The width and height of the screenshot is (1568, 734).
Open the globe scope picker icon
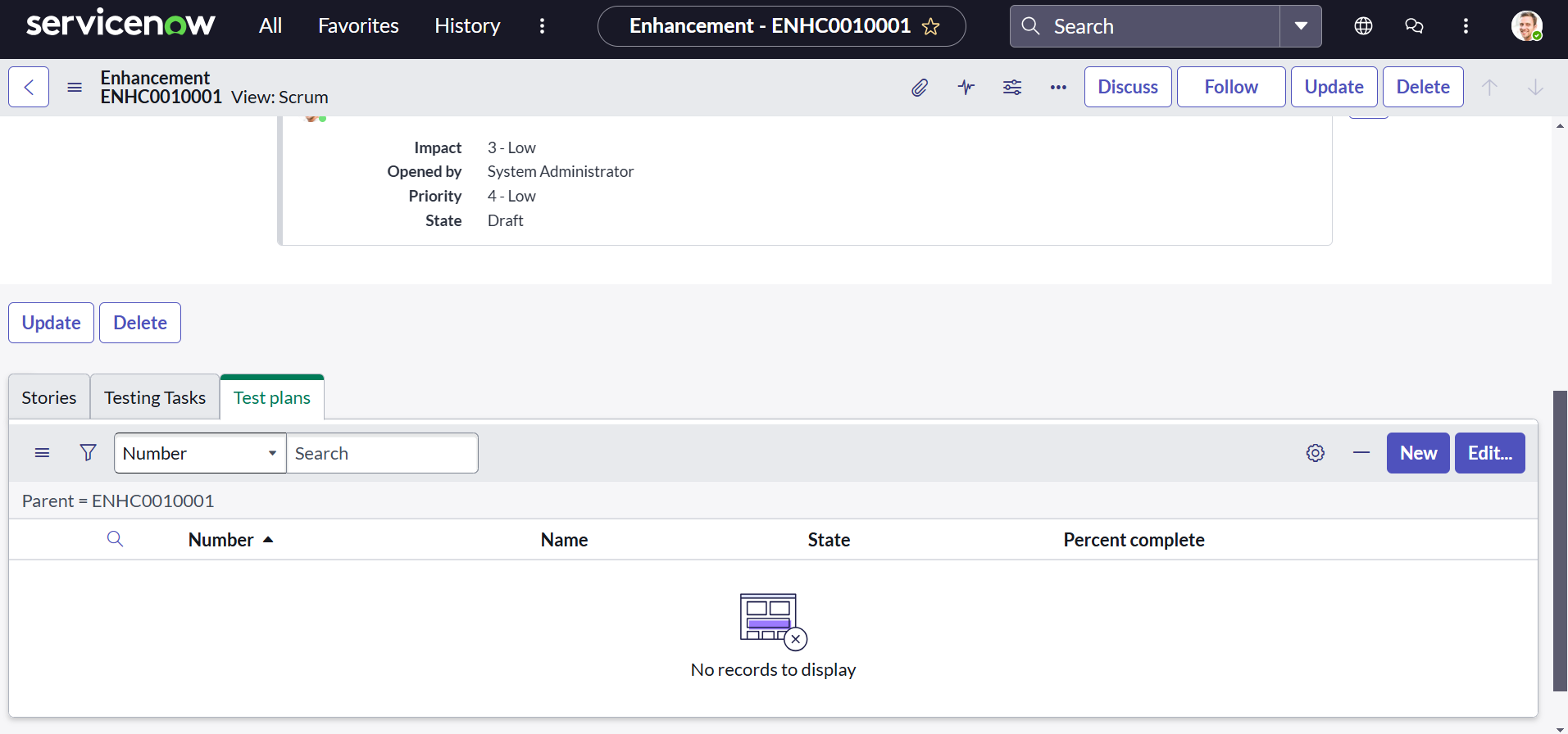1363,26
